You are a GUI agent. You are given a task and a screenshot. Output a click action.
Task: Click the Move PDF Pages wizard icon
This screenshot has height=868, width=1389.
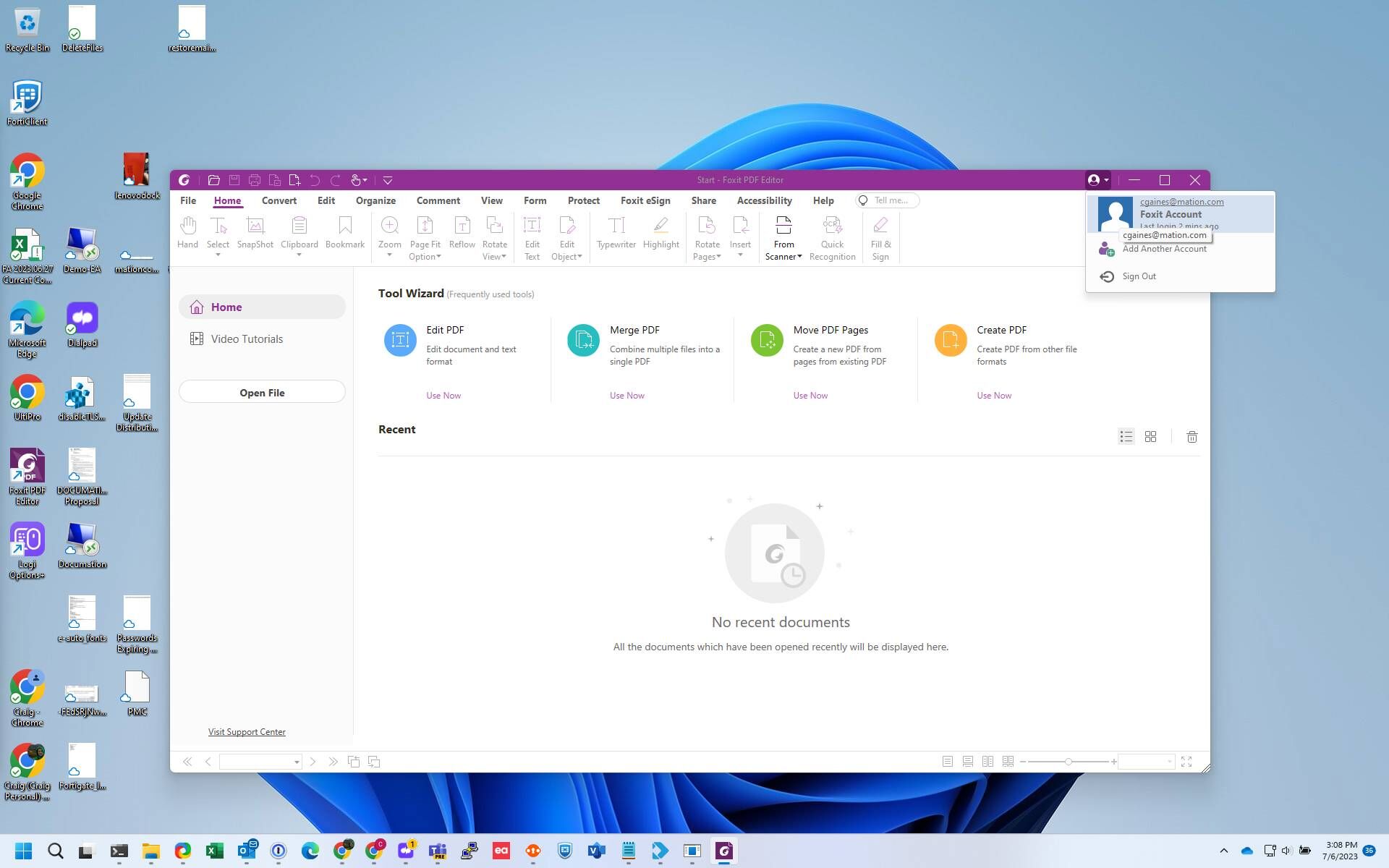(x=767, y=341)
